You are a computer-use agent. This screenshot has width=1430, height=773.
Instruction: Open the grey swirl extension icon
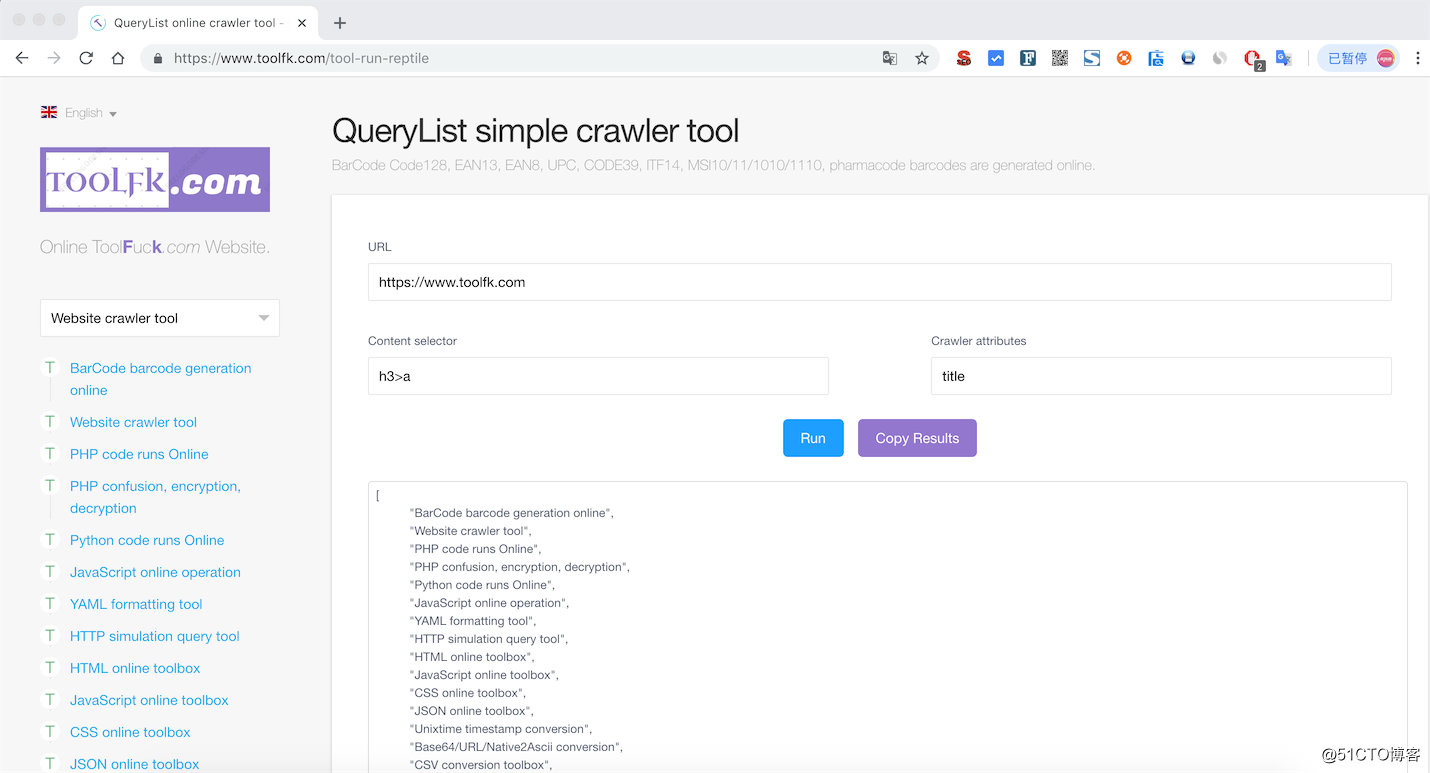pyautogui.click(x=1220, y=58)
